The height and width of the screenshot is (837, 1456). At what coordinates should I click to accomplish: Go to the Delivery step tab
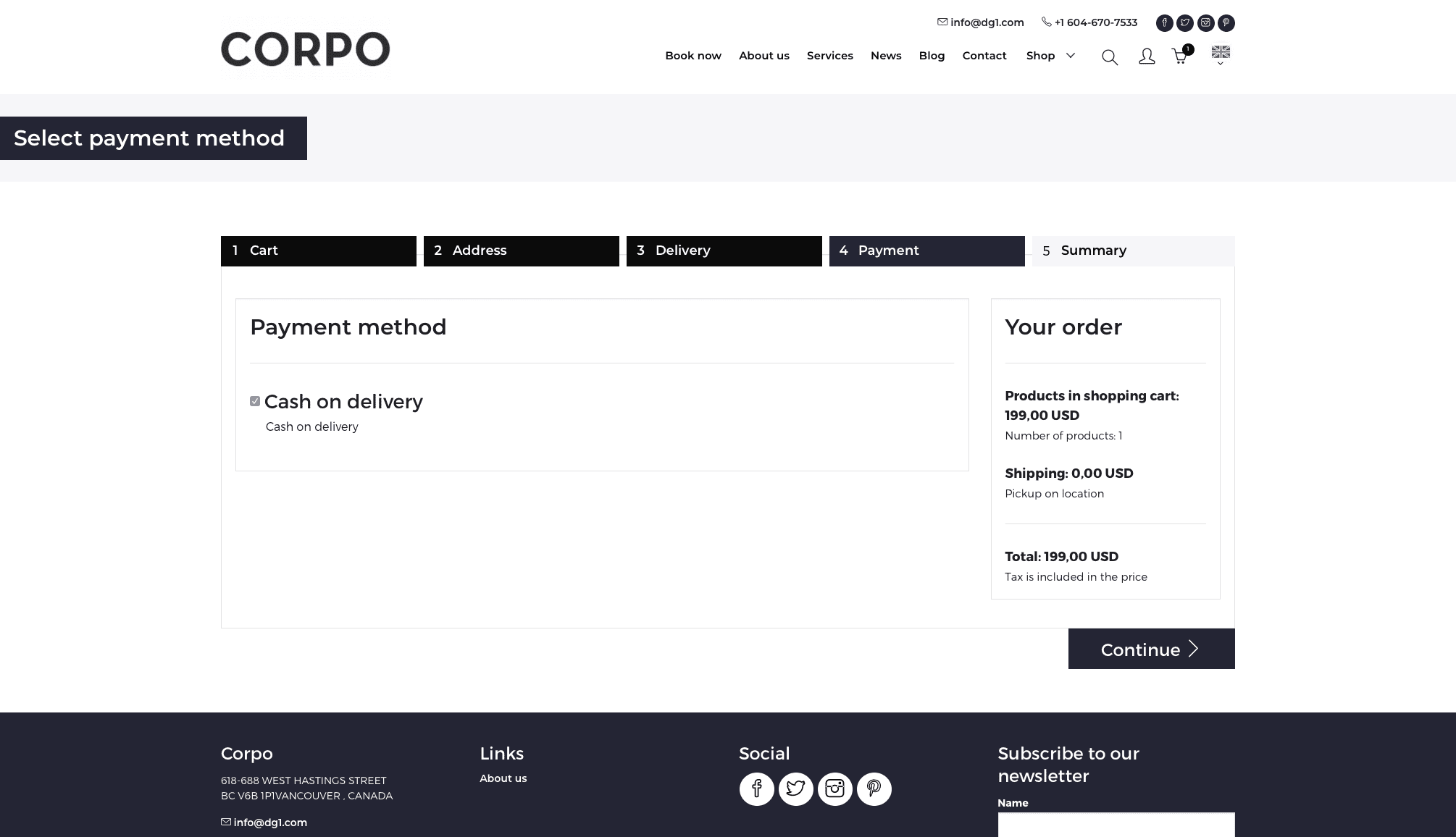click(724, 251)
